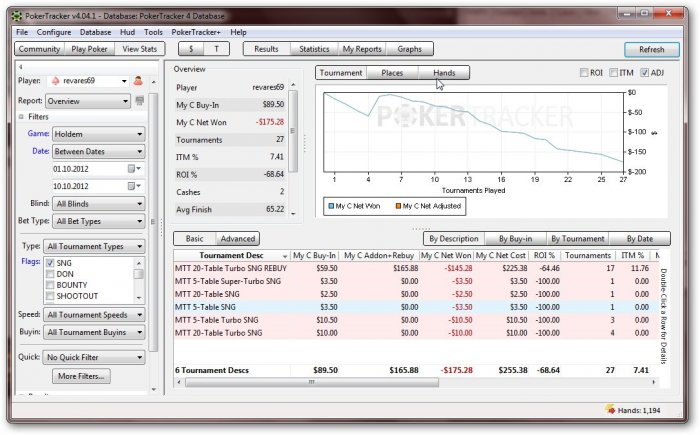
Task: Open the calendar picker for date 01.10.2012
Action: [x=134, y=169]
